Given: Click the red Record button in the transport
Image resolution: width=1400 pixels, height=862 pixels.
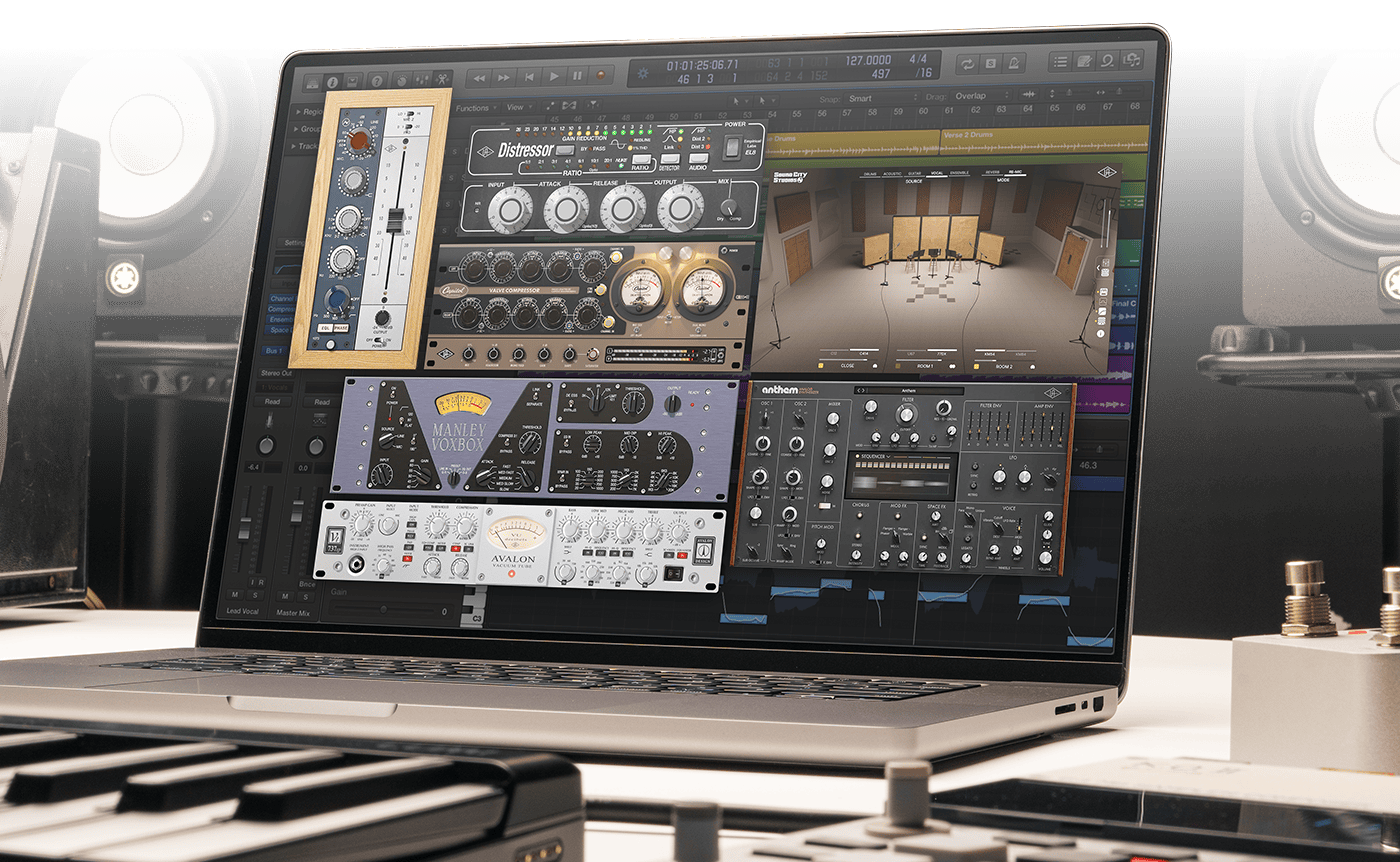Looking at the screenshot, I should 600,75.
